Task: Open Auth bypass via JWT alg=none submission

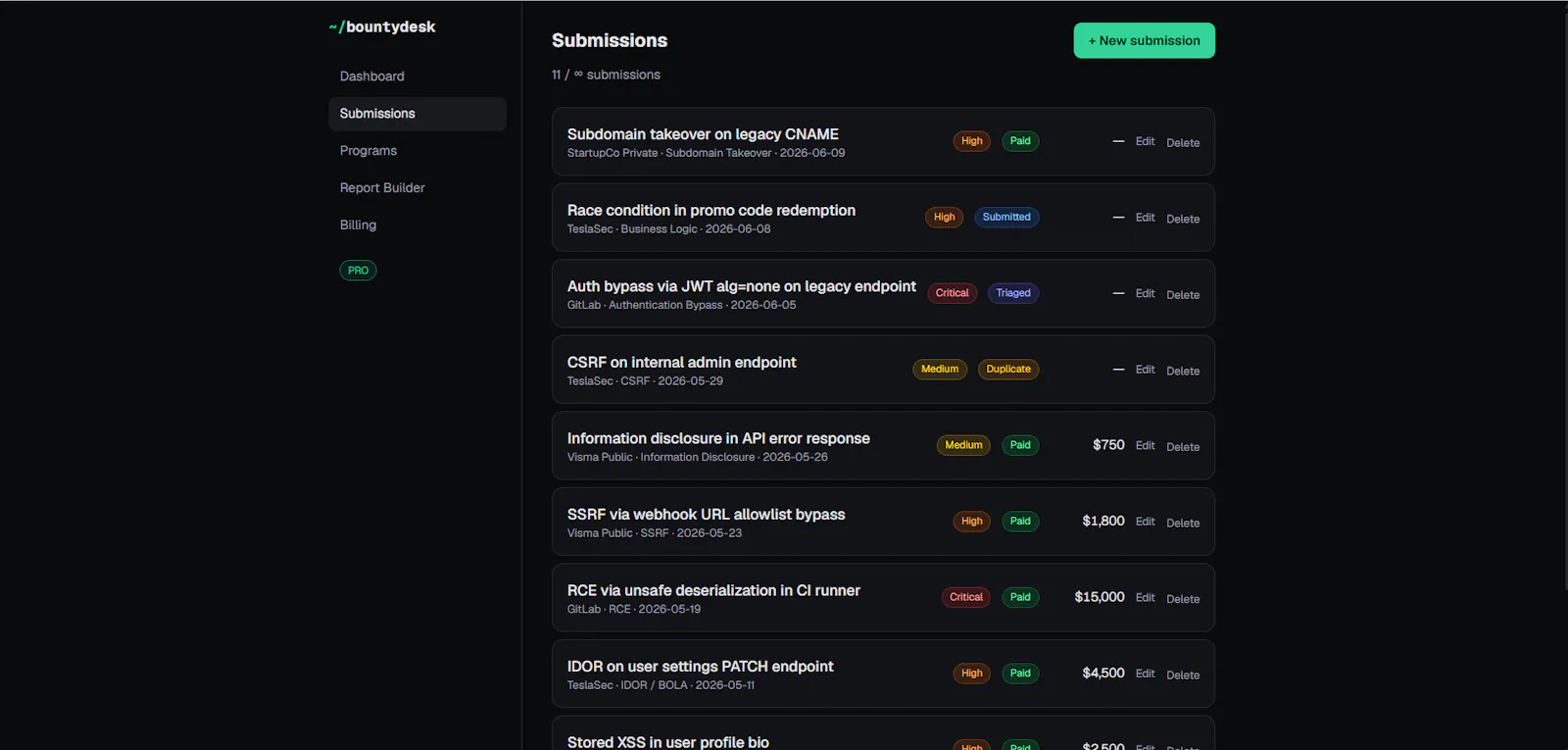Action: click(x=741, y=286)
